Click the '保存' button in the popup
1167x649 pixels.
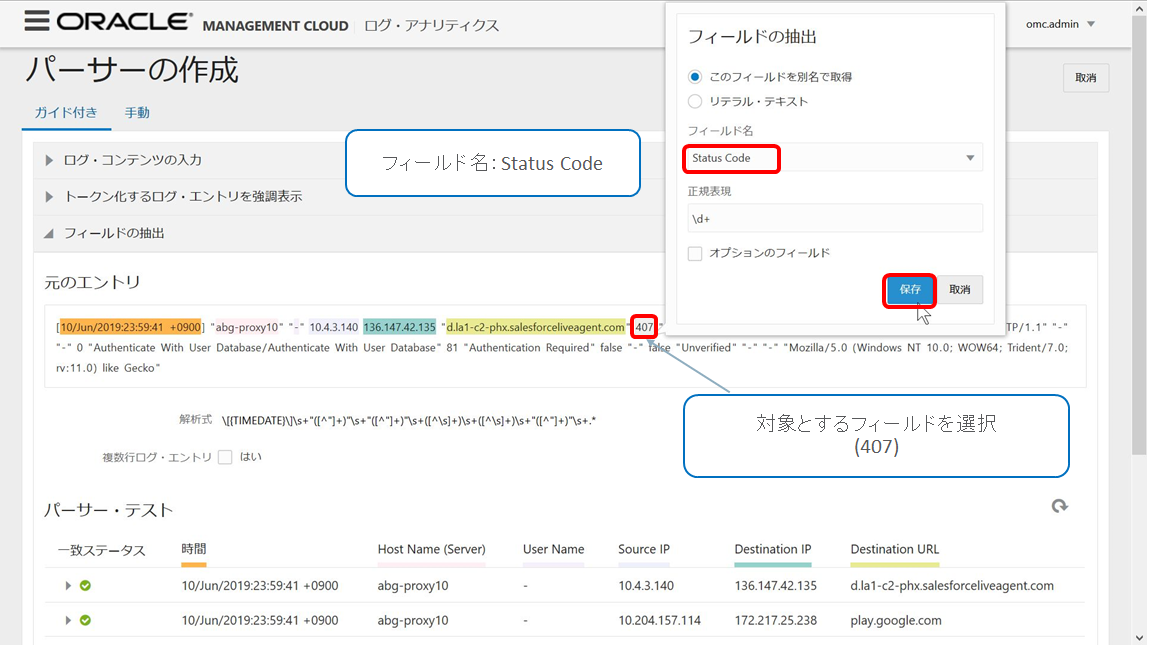(x=909, y=290)
